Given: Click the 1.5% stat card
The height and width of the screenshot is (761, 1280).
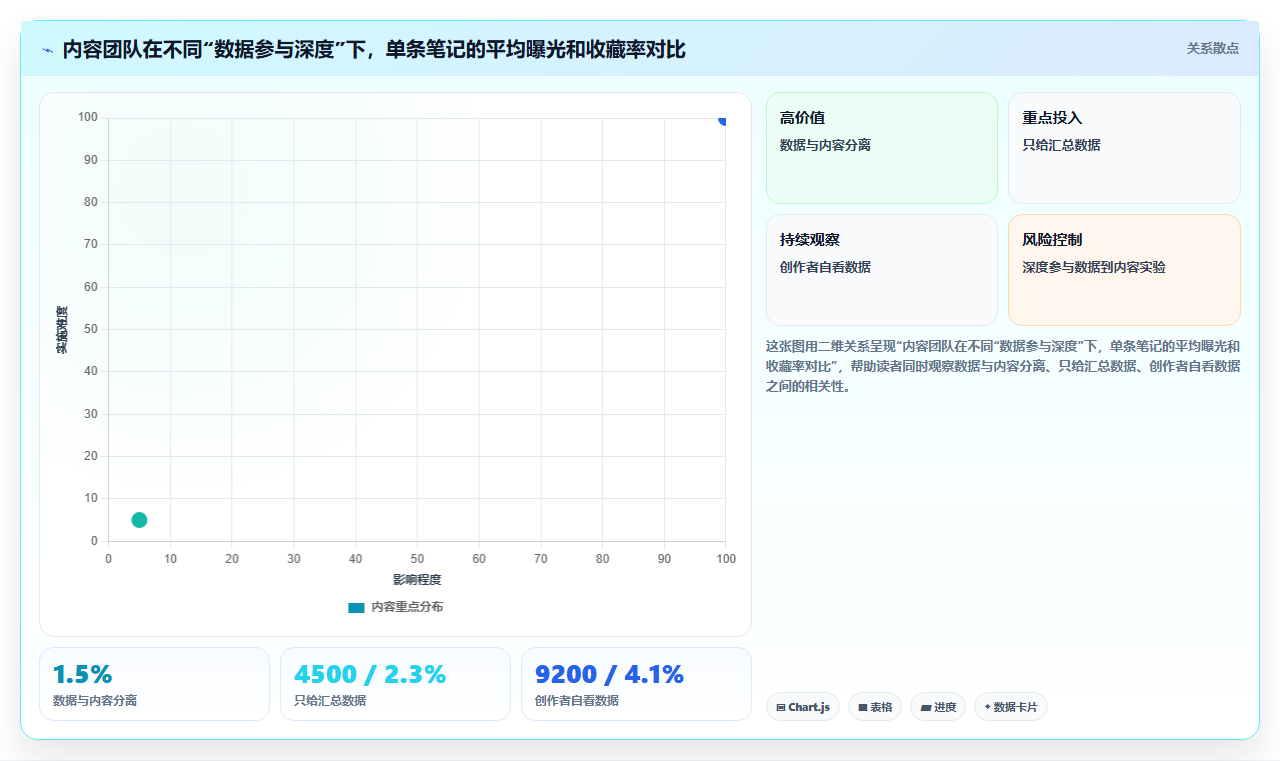Looking at the screenshot, I should coord(154,684).
